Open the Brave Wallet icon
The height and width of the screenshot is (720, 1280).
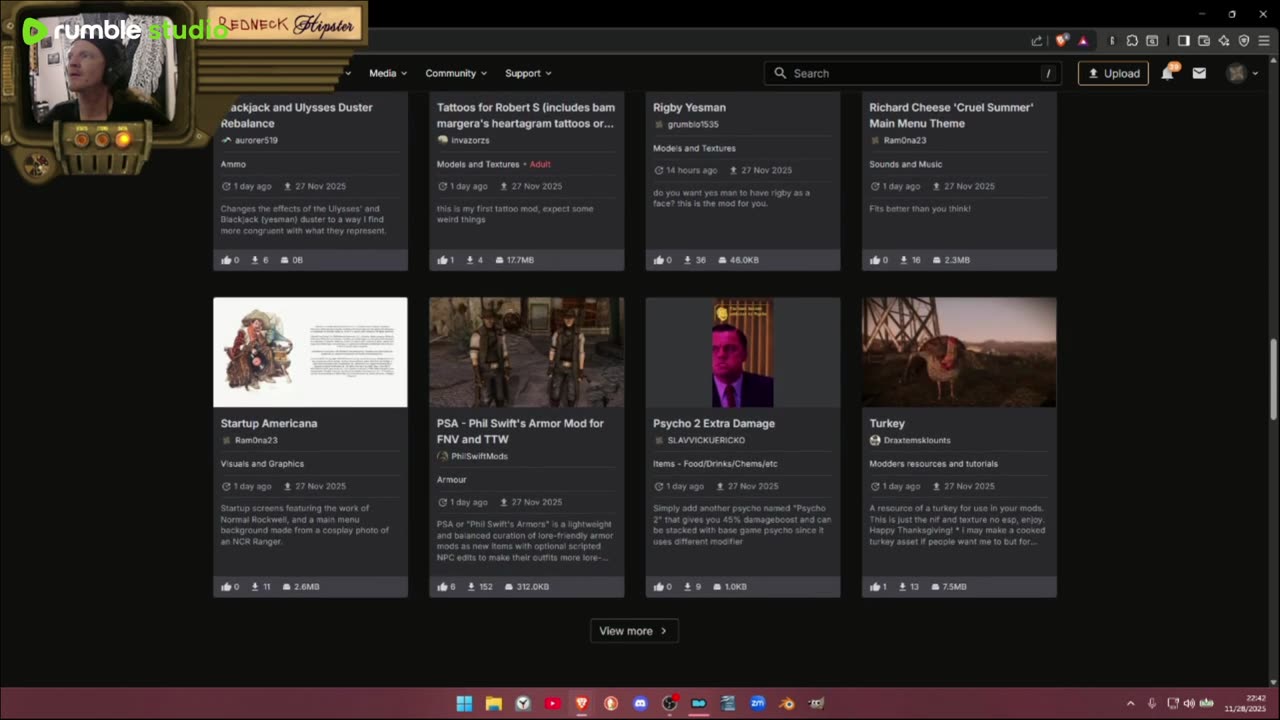[1204, 41]
